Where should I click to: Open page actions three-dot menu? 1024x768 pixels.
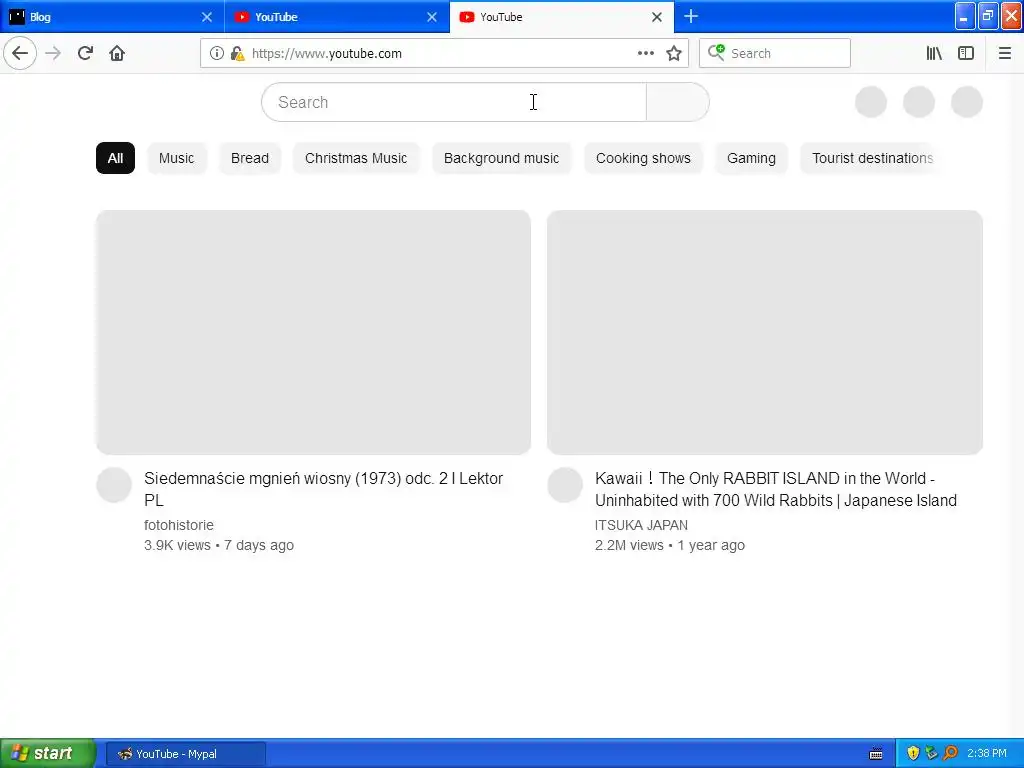click(645, 53)
